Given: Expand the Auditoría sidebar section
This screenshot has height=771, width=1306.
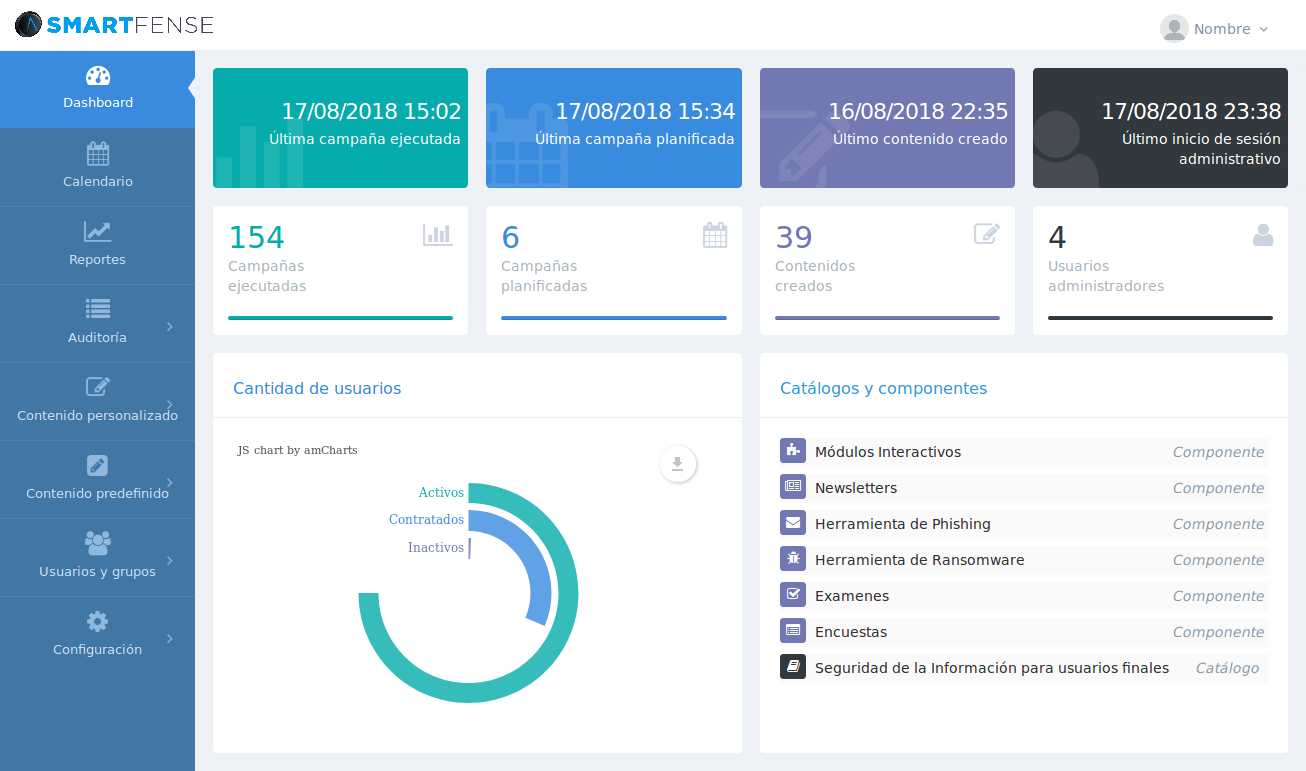Looking at the screenshot, I should coord(97,322).
